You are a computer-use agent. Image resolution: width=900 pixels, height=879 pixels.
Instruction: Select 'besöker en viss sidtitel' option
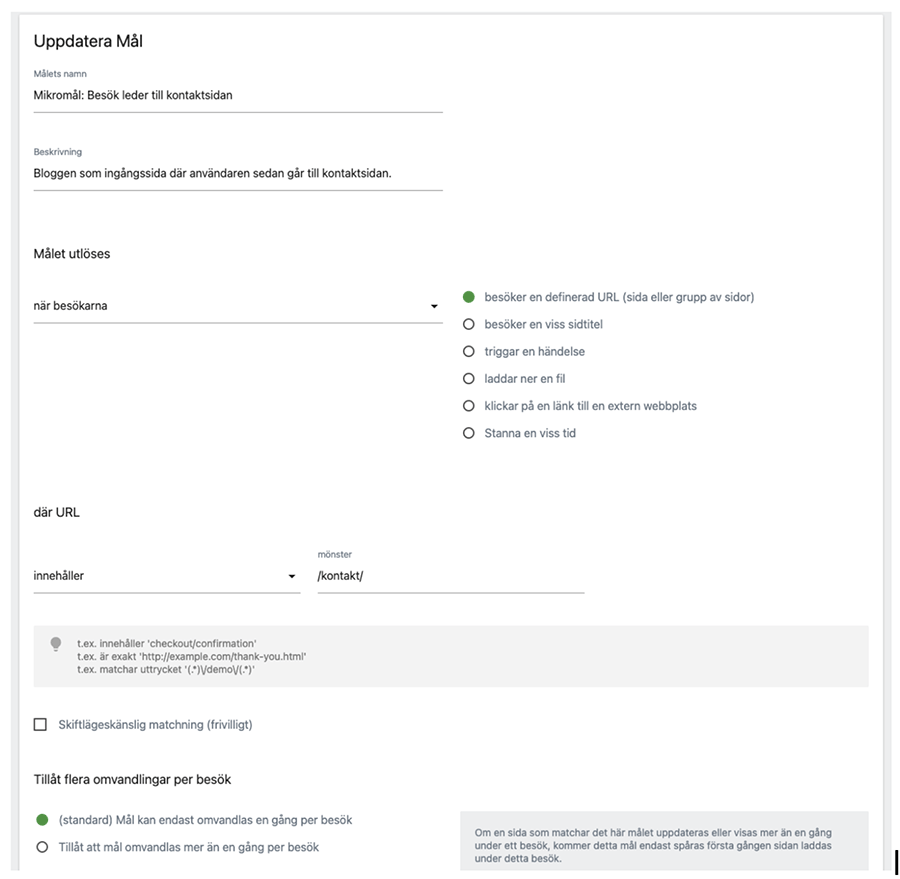pos(468,324)
